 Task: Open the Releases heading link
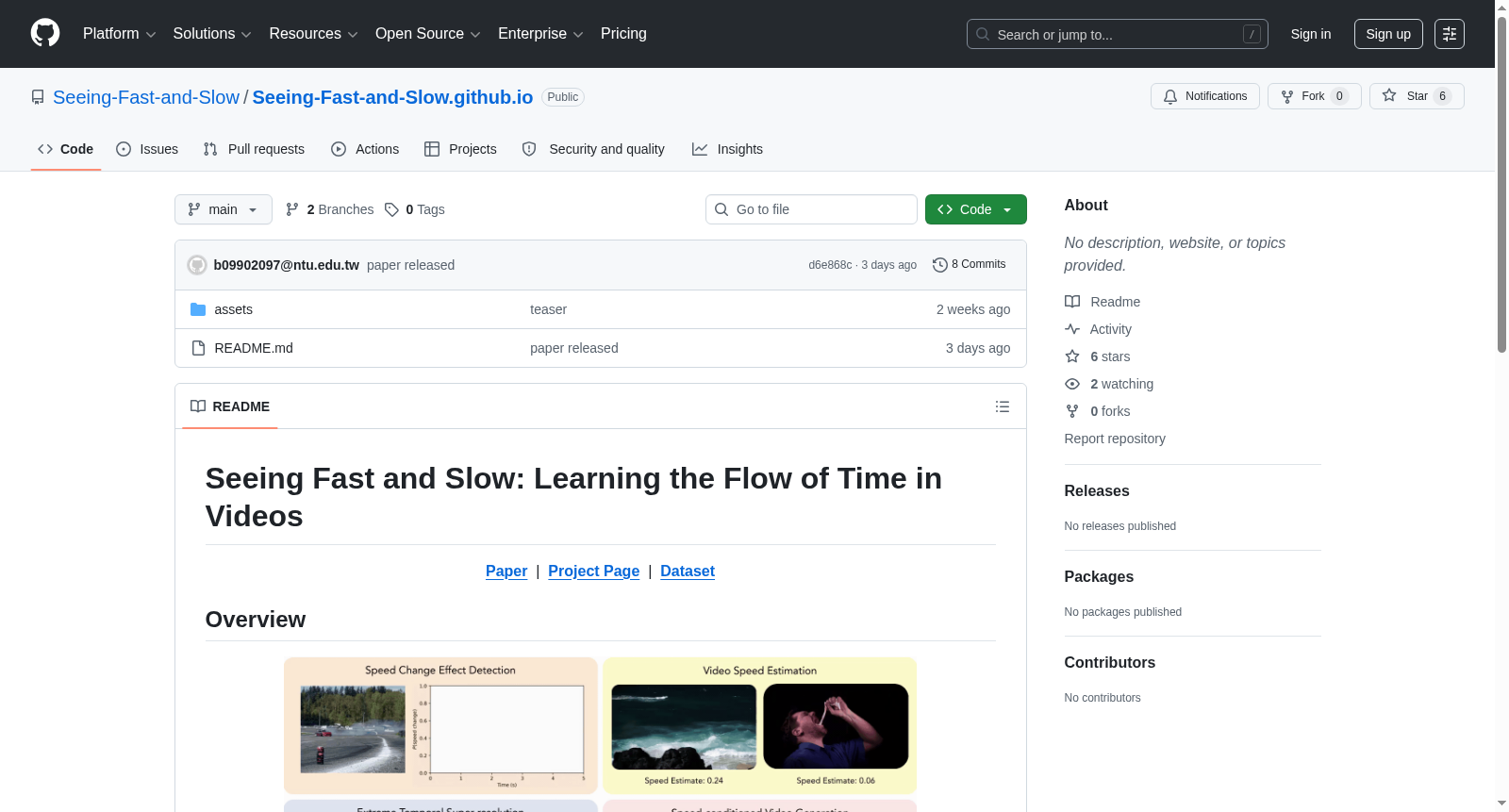[x=1097, y=490]
